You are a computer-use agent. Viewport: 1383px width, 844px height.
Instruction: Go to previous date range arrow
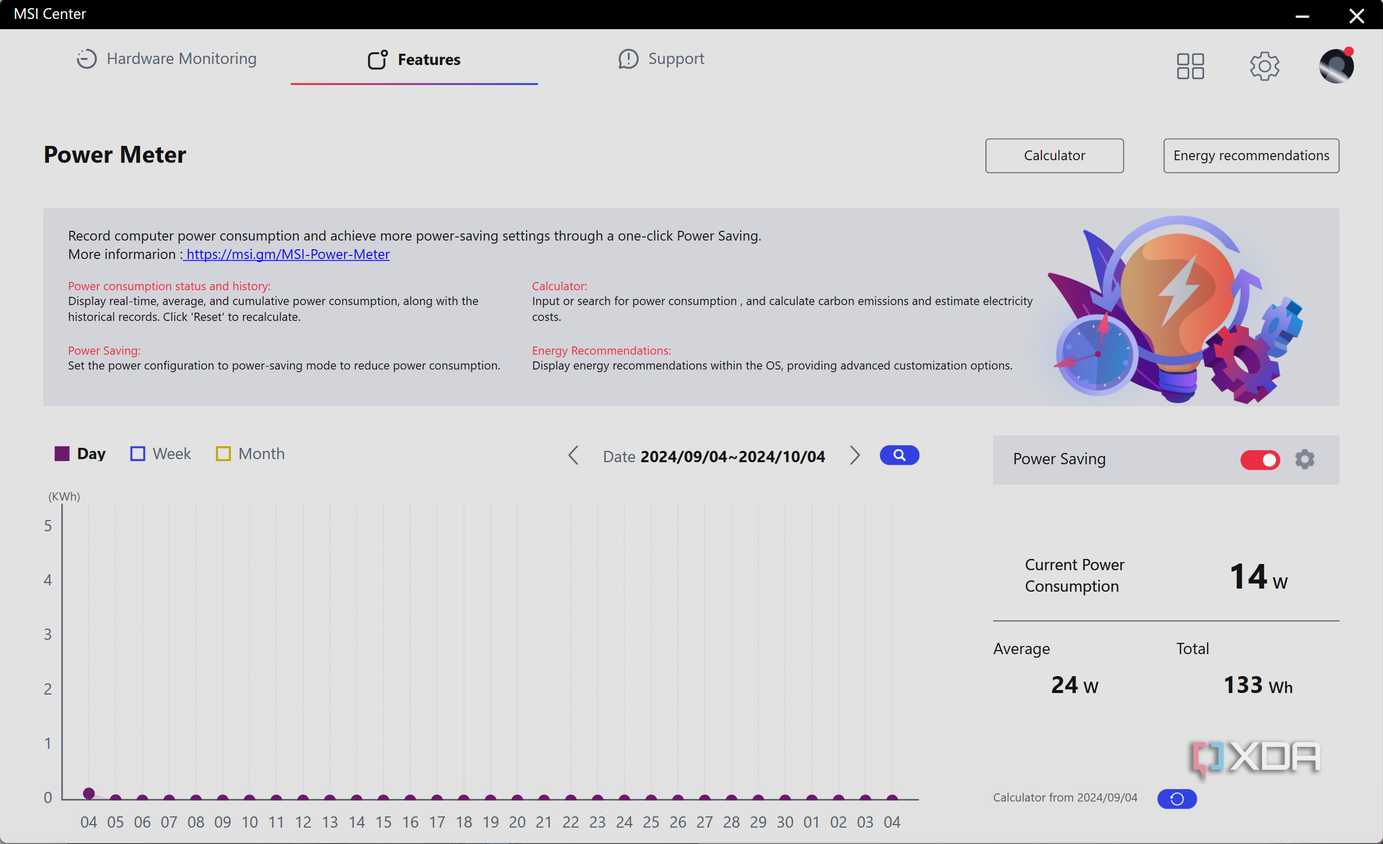pyautogui.click(x=573, y=455)
